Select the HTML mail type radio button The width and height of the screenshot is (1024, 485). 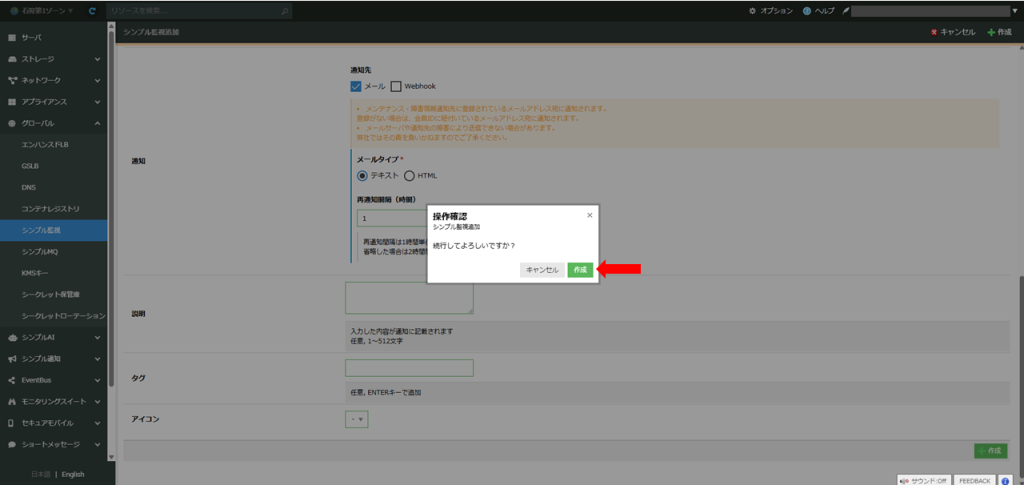pyautogui.click(x=409, y=176)
